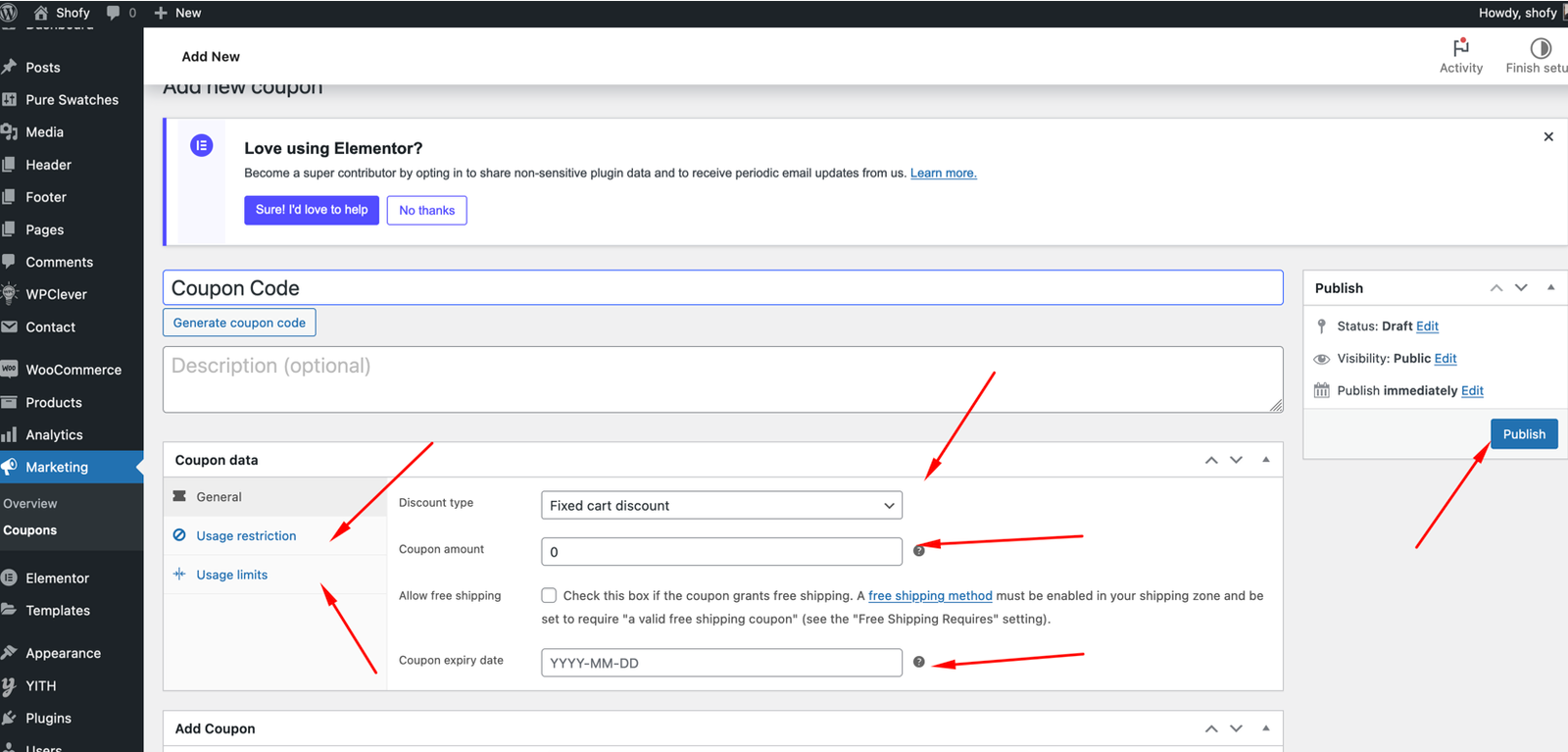Collapse the Coupon data panel toggle arrow
The height and width of the screenshot is (752, 1568).
1265,460
